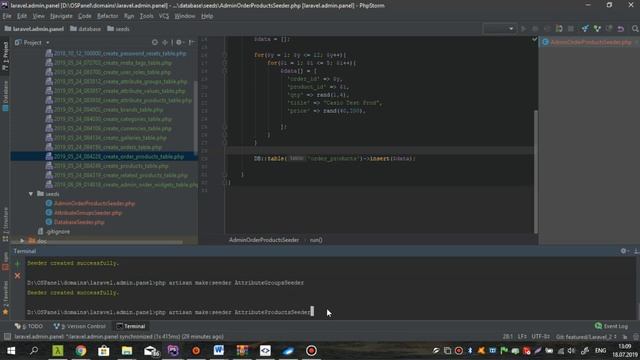Image resolution: width=640 pixels, height=360 pixels.
Task: Open the Version Control tool window tab
Action: 79,326
